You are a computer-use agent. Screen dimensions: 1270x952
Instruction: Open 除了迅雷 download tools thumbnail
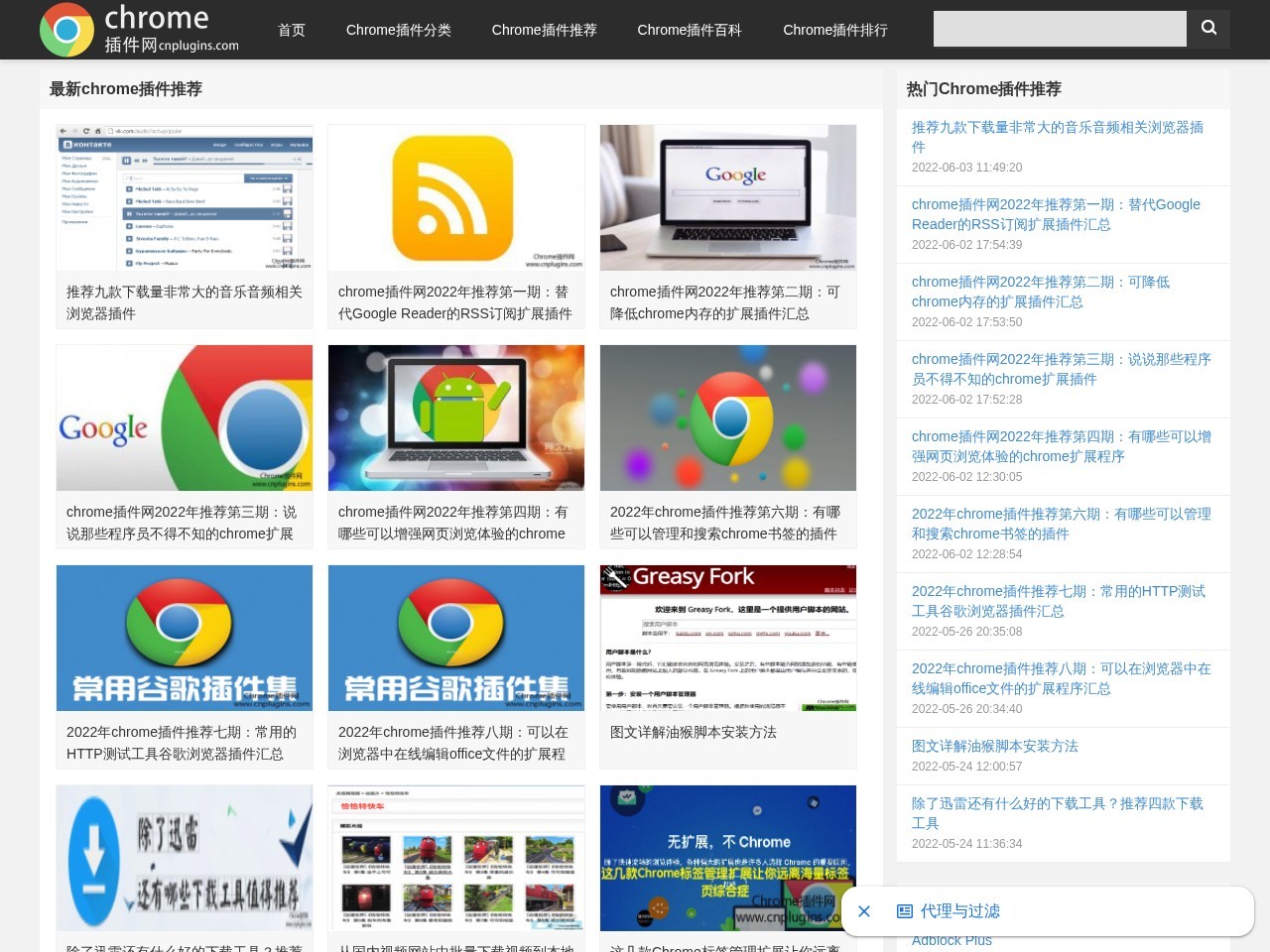click(185, 858)
